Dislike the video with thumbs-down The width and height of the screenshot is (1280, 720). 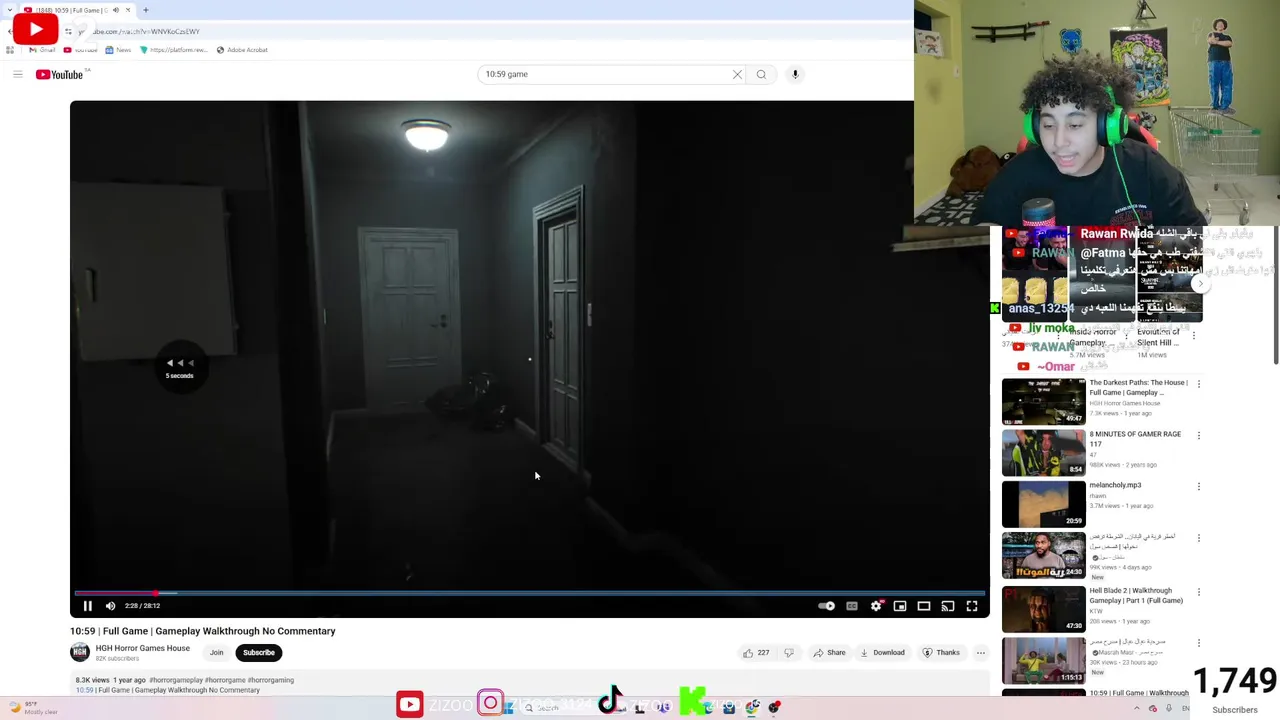point(789,653)
